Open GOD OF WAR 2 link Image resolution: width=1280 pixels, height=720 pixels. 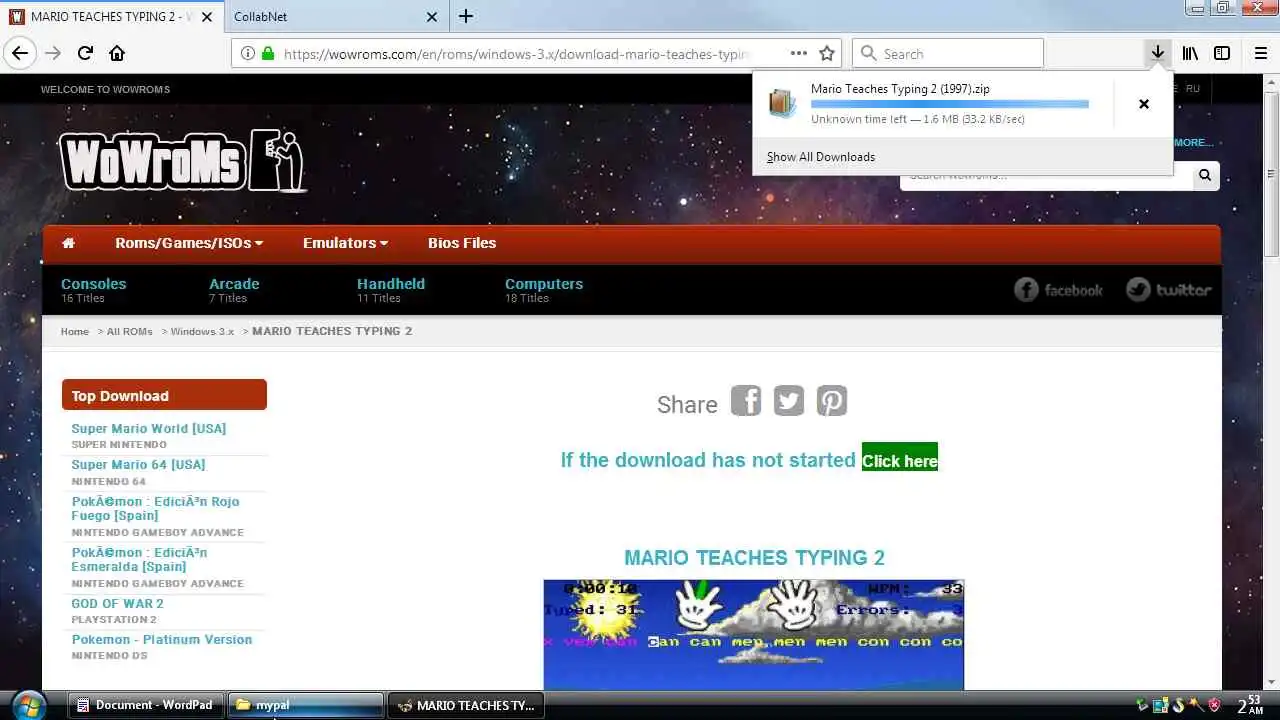click(x=117, y=604)
